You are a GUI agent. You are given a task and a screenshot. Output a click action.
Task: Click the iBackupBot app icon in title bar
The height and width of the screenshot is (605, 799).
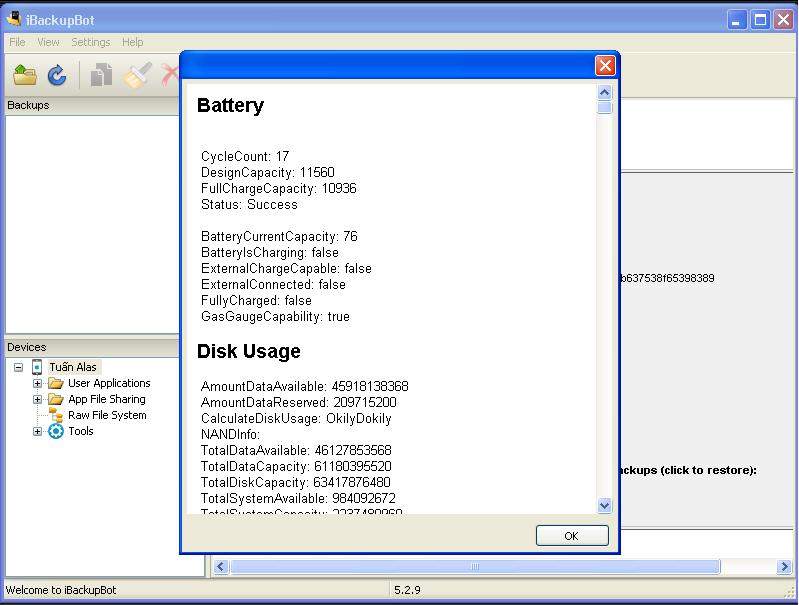[14, 19]
